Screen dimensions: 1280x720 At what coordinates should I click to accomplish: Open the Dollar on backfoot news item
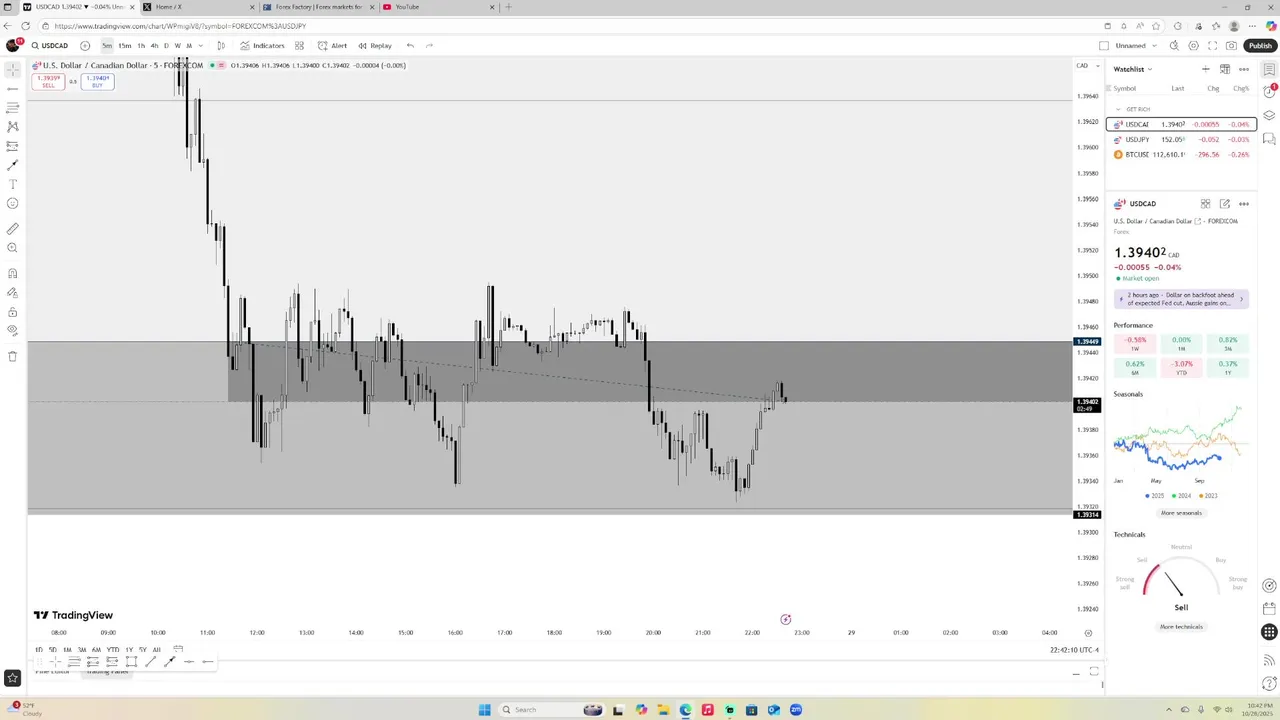point(1181,299)
